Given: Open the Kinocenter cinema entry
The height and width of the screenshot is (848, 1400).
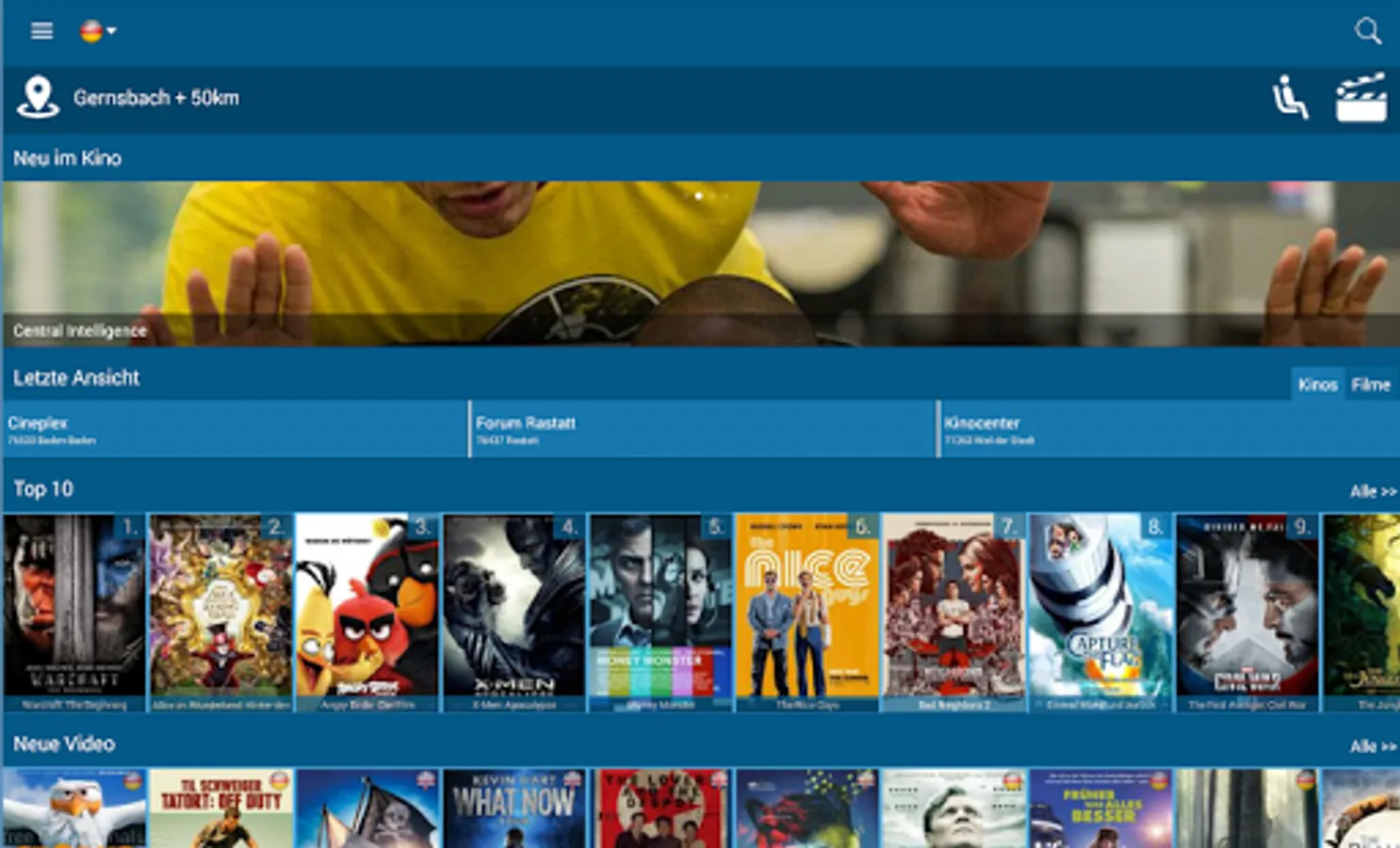Looking at the screenshot, I should point(1169,430).
